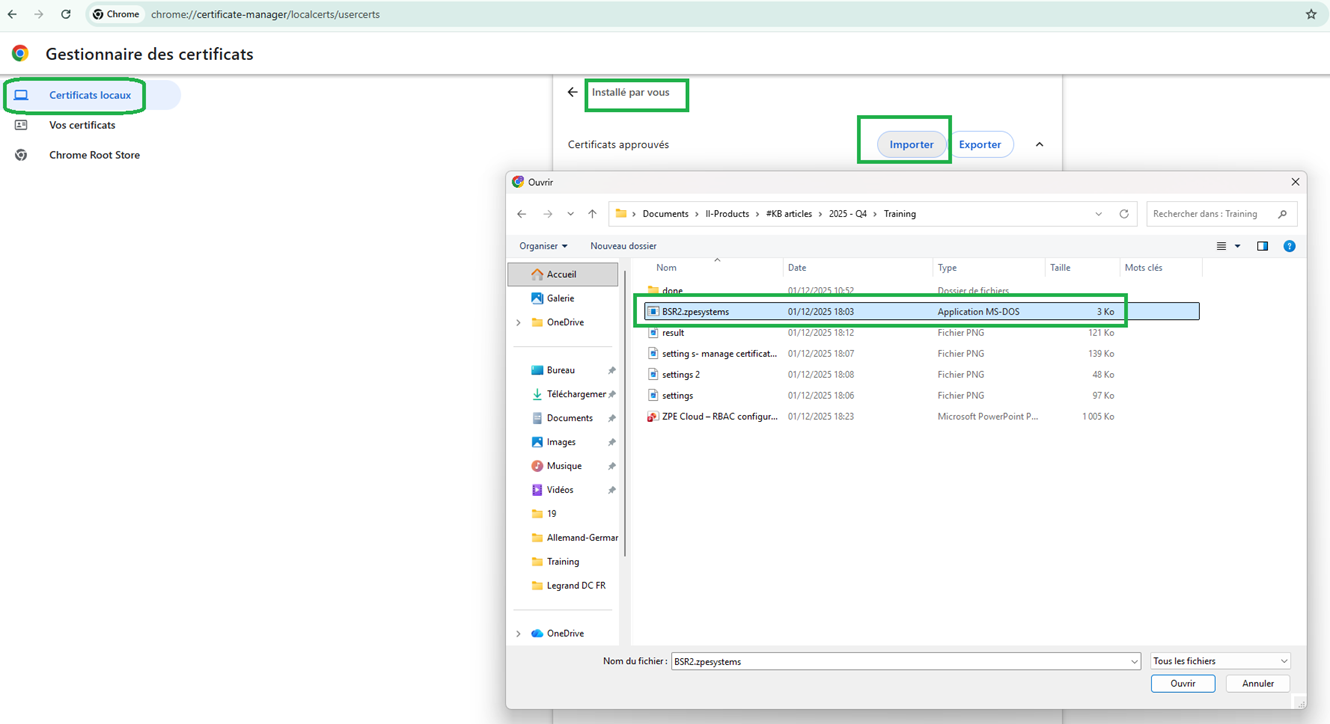Sort files by the Date column header
Screen dimensions: 1330x724
859,268
